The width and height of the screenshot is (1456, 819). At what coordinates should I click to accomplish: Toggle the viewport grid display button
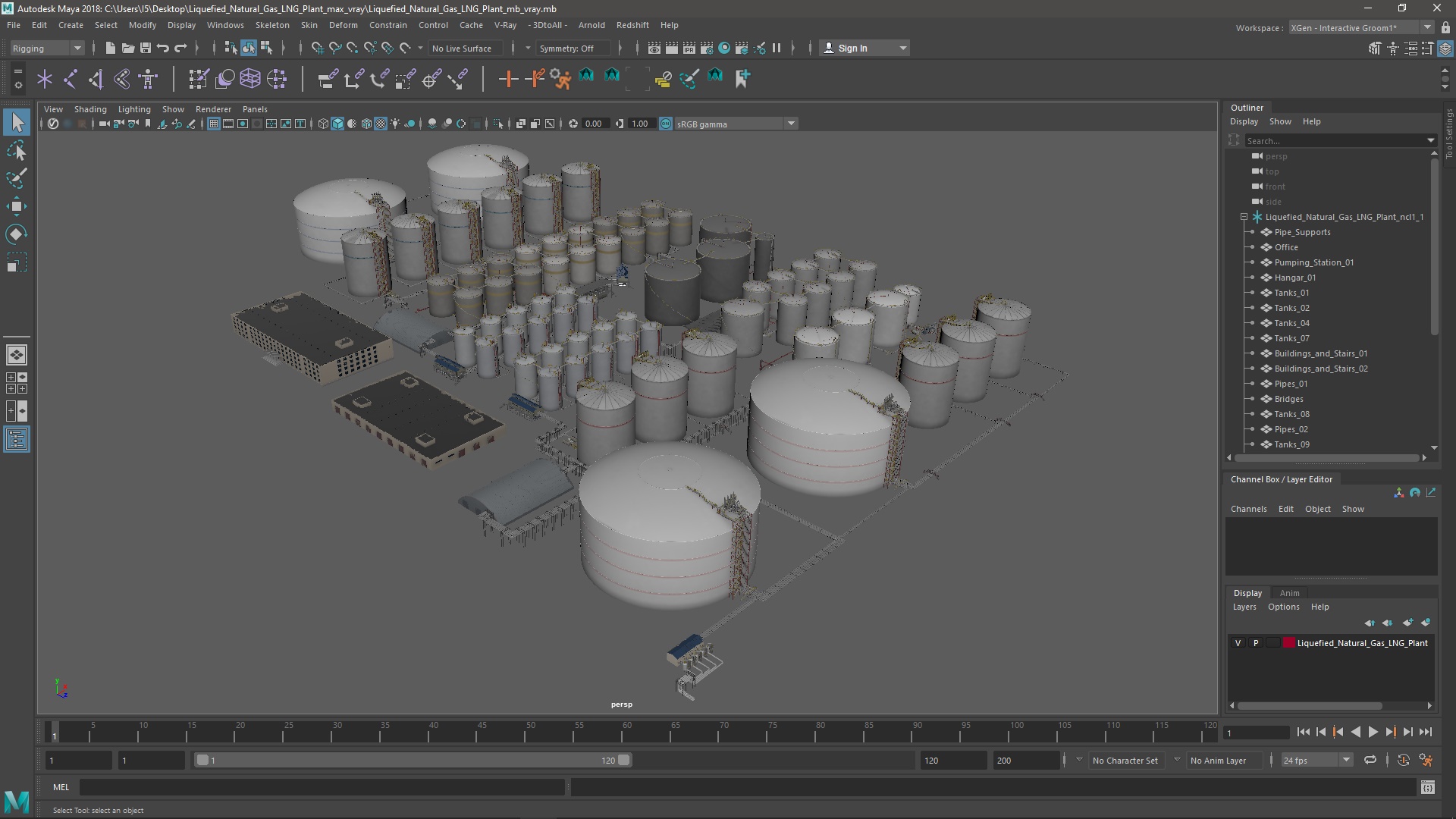pos(214,124)
